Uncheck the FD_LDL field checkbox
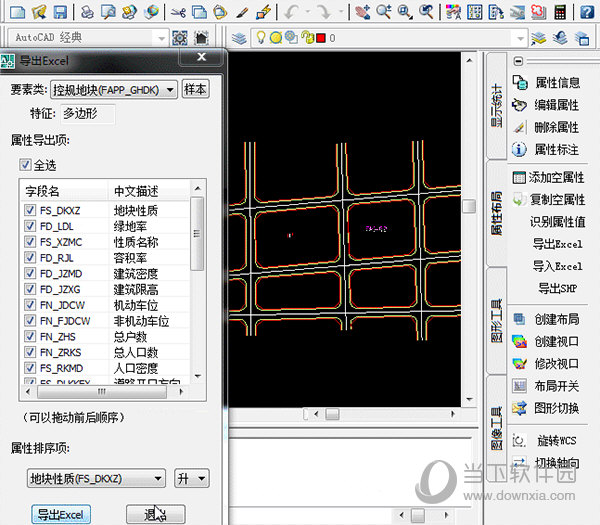 coord(30,226)
